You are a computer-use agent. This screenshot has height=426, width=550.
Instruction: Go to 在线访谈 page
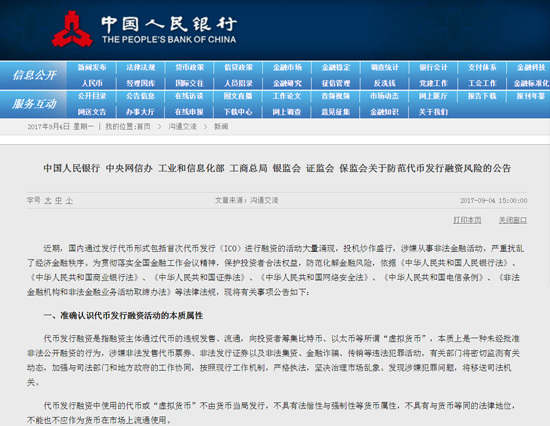tap(189, 96)
